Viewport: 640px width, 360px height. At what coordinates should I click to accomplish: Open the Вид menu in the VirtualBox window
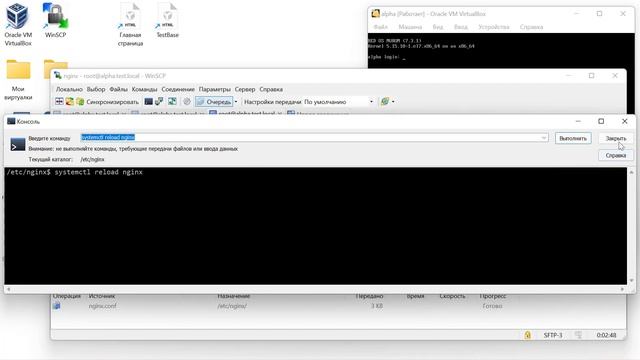tap(438, 27)
